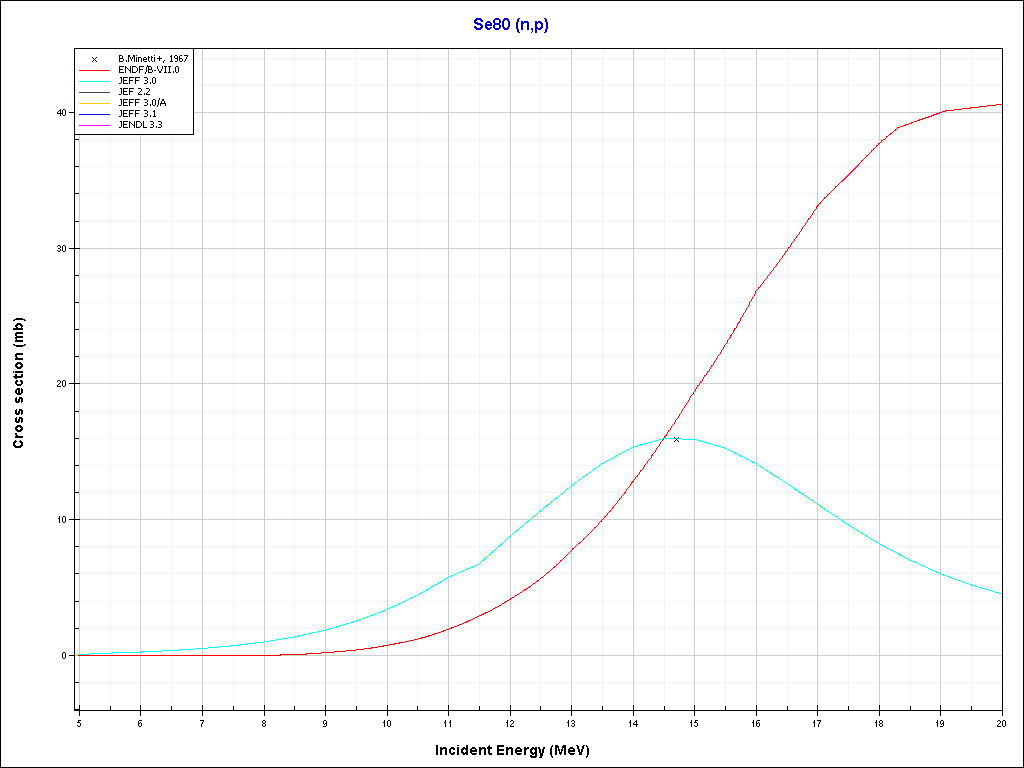Click the 30 tick label on y-axis
Viewport: 1024px width, 768px height.
click(61, 249)
